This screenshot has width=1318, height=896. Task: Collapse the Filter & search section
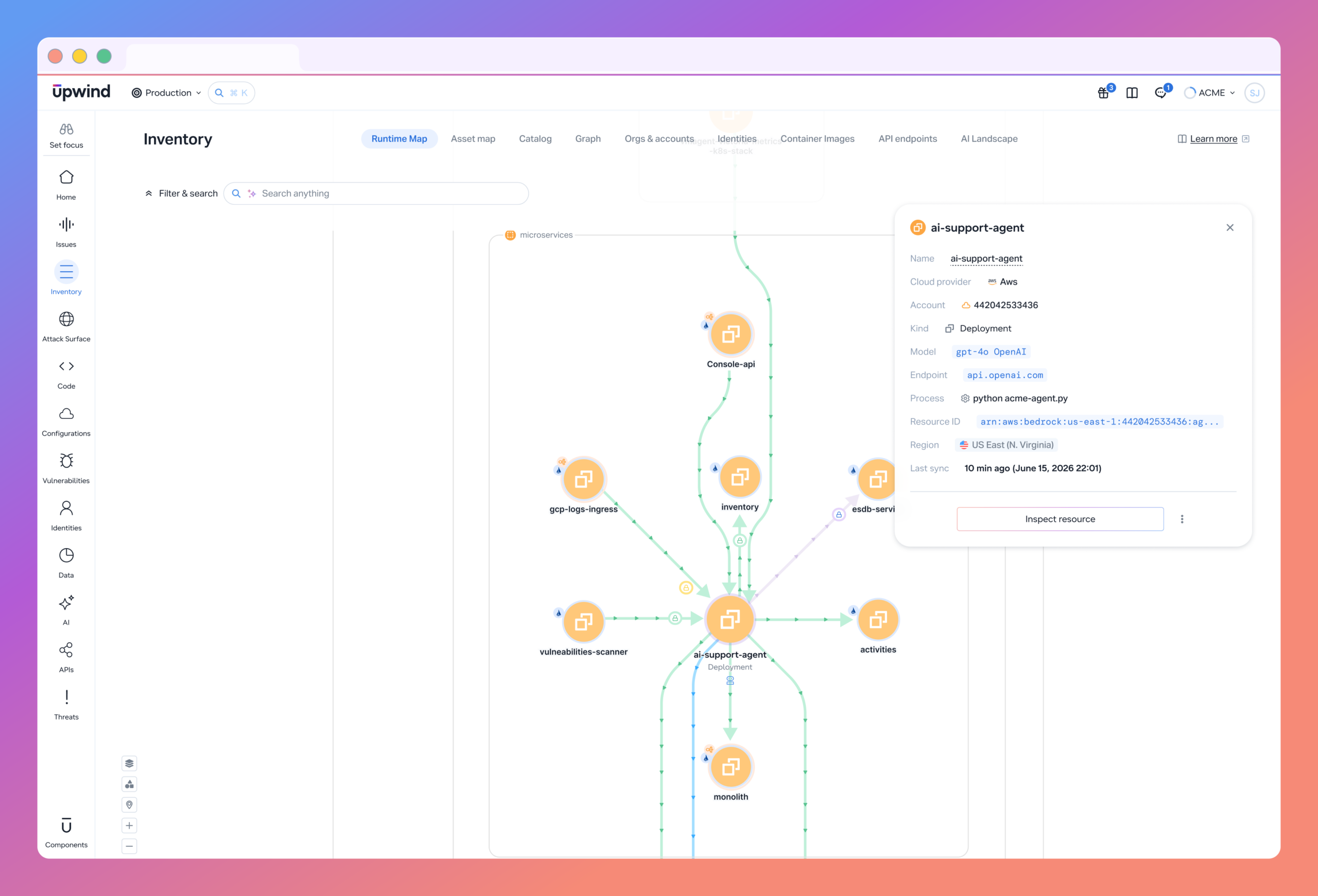coord(181,194)
